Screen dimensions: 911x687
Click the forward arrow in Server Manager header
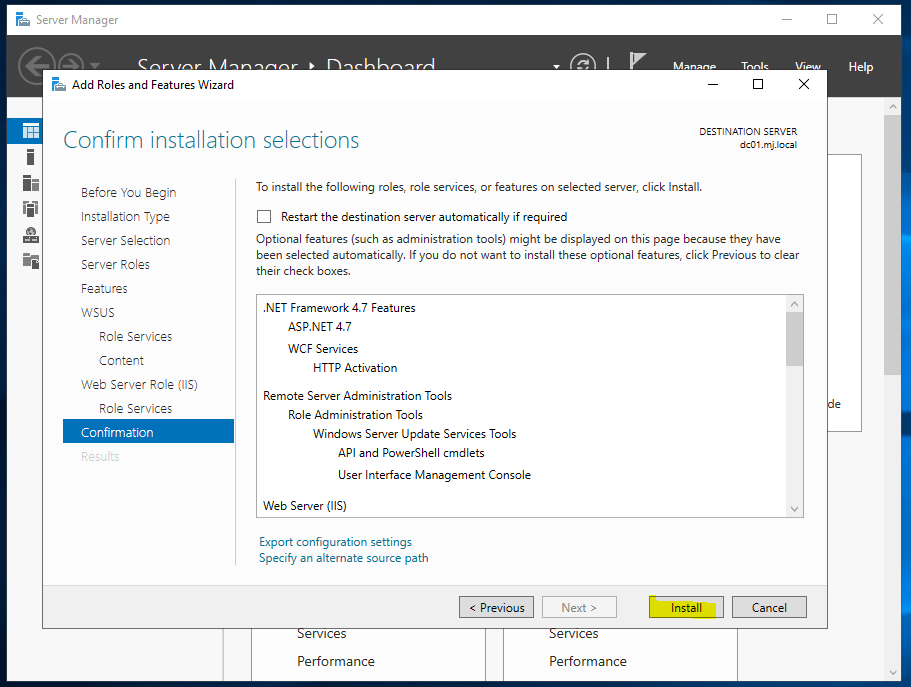(x=72, y=65)
